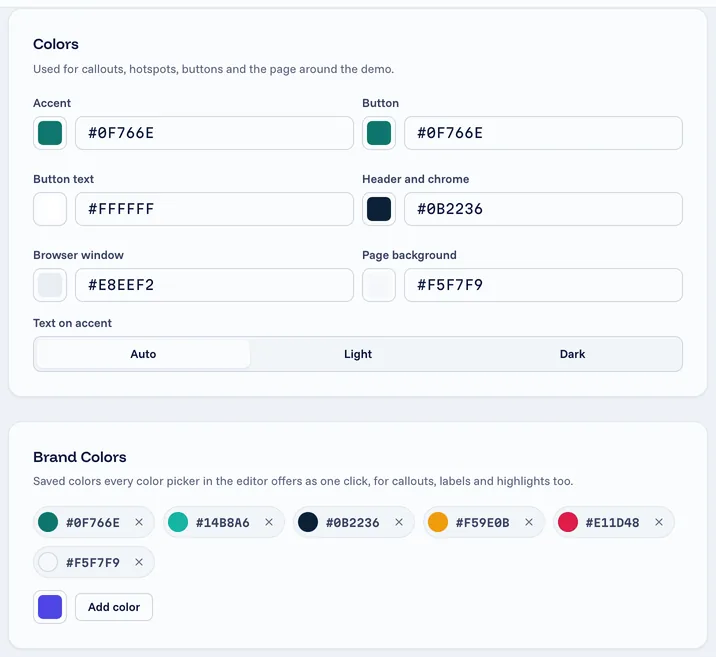Remove the #F59E0B brand color chip
716x657 pixels.
529,522
